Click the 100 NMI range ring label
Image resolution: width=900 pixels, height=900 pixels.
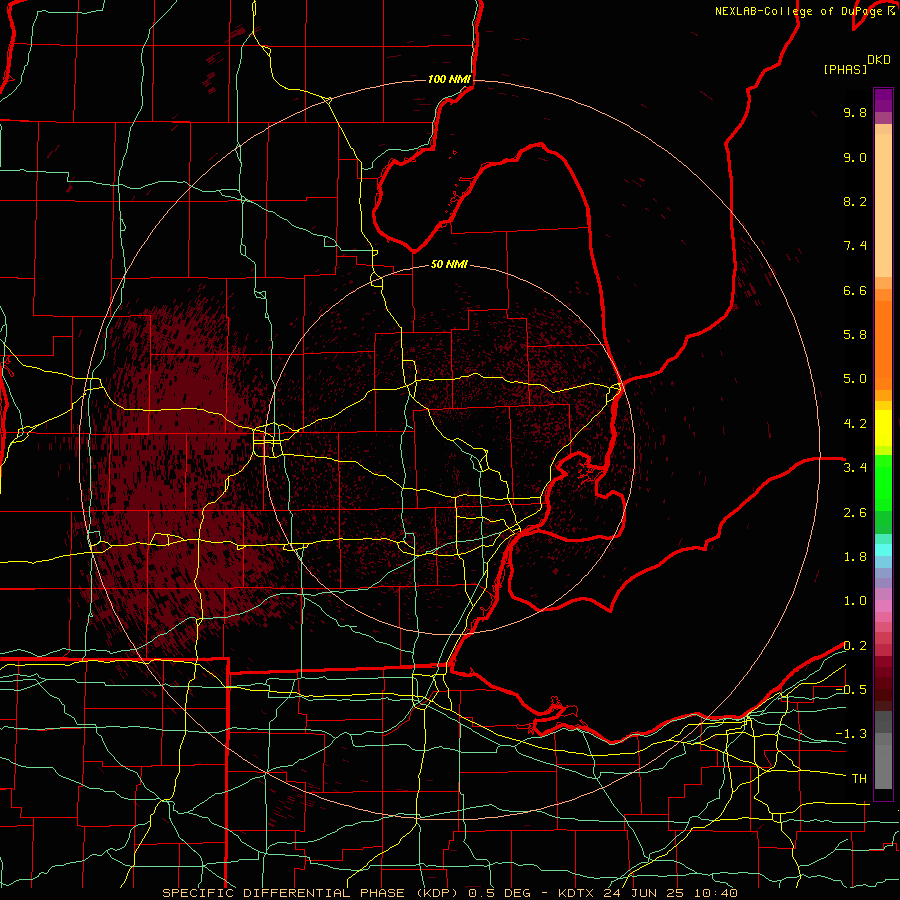(449, 79)
